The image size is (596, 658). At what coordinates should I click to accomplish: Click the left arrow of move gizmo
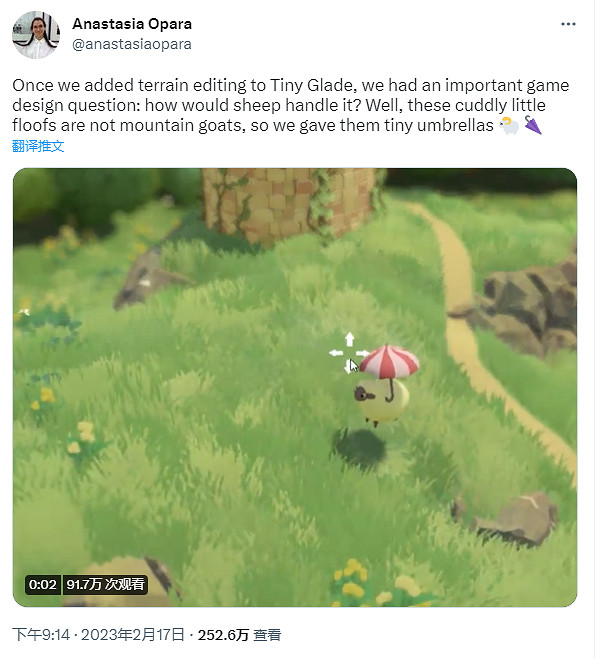point(336,353)
